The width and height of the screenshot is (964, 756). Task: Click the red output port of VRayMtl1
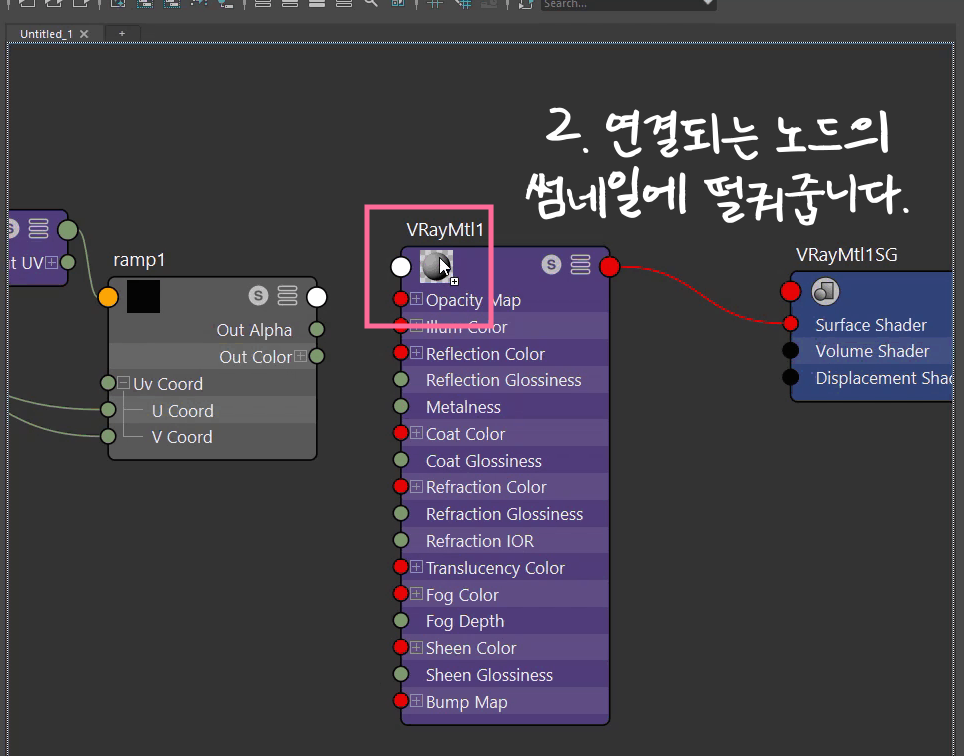[x=609, y=267]
